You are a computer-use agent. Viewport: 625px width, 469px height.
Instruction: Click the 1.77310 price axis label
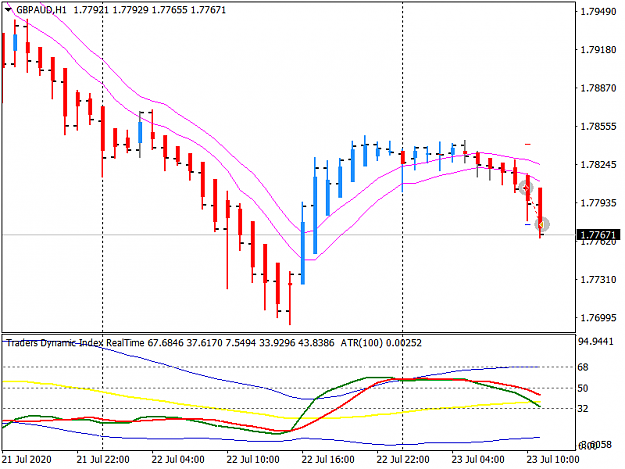click(x=598, y=279)
